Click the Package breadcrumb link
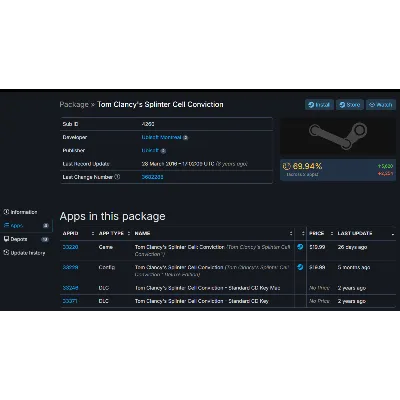This screenshot has height=400, width=400. 74,104
